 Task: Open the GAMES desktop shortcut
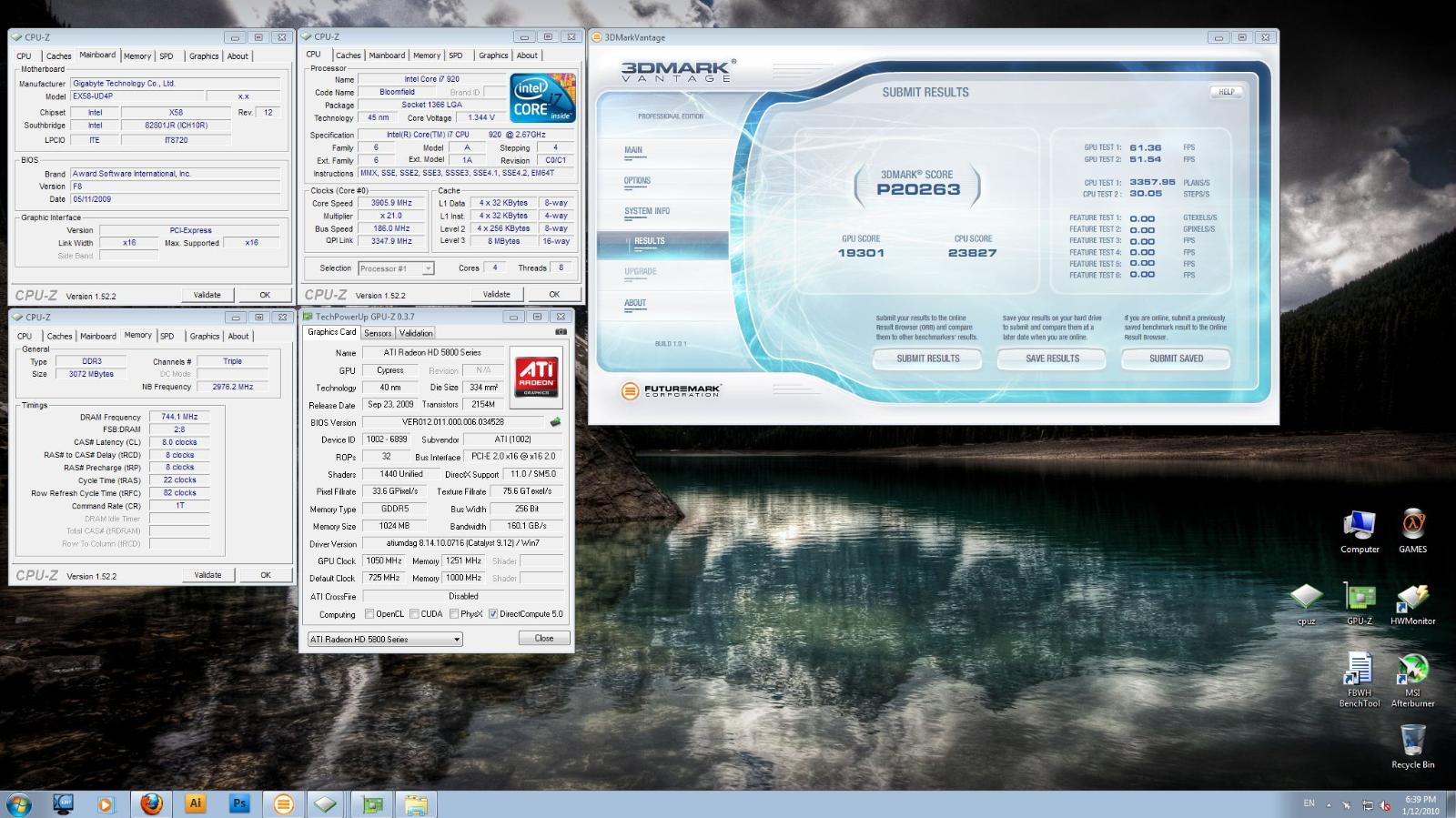pos(1412,531)
